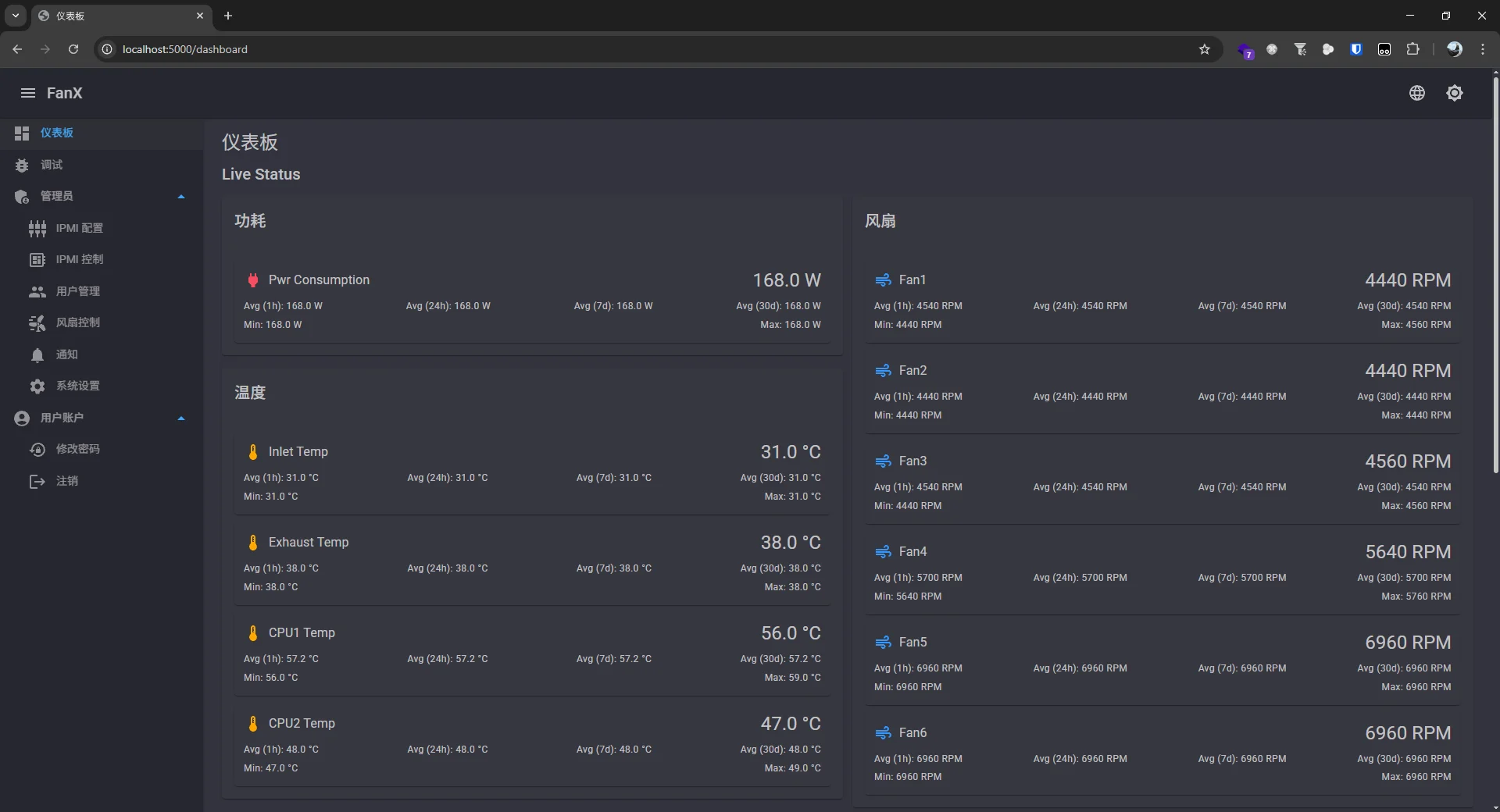Click the account circle icon beside 用户账户
The height and width of the screenshot is (812, 1500).
pyautogui.click(x=22, y=418)
